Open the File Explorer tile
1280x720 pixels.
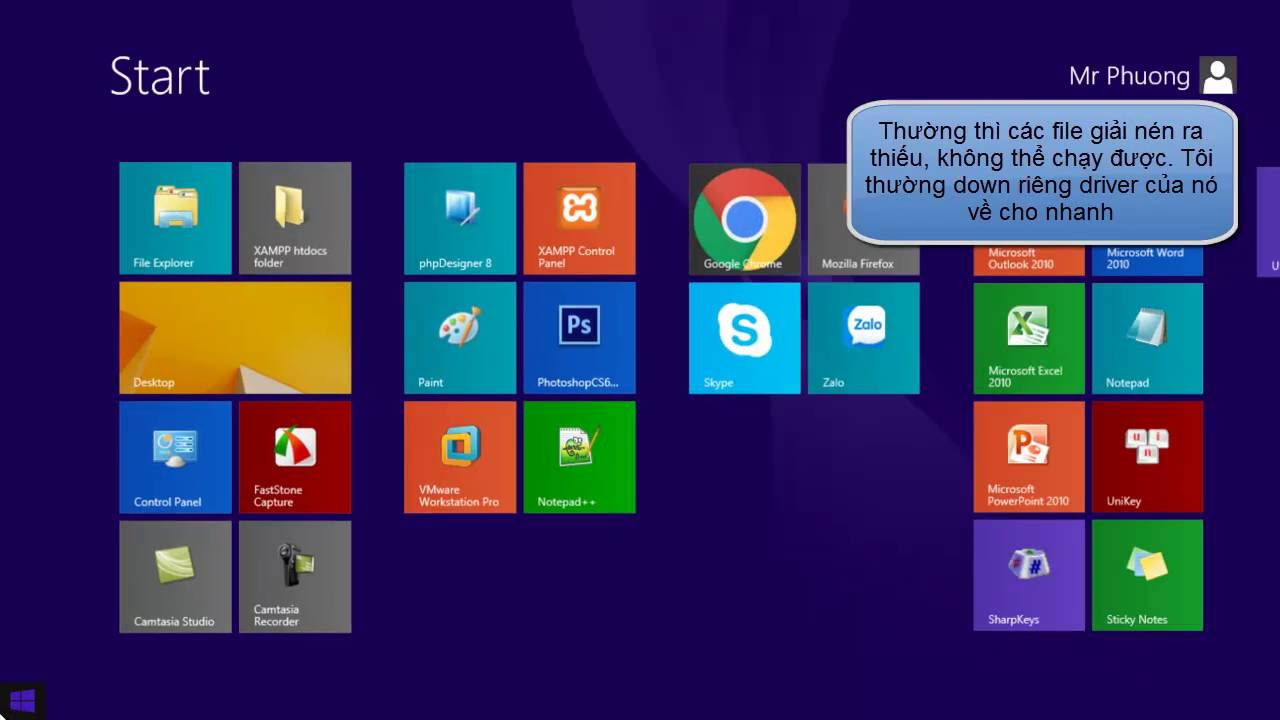pos(175,218)
